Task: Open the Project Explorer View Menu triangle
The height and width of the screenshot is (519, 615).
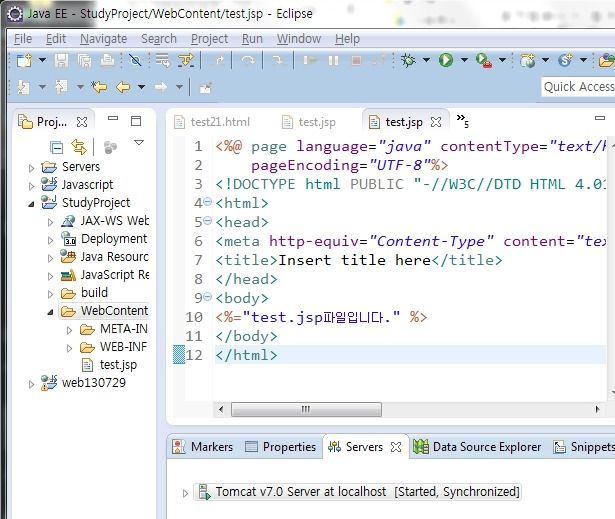Action: click(139, 142)
